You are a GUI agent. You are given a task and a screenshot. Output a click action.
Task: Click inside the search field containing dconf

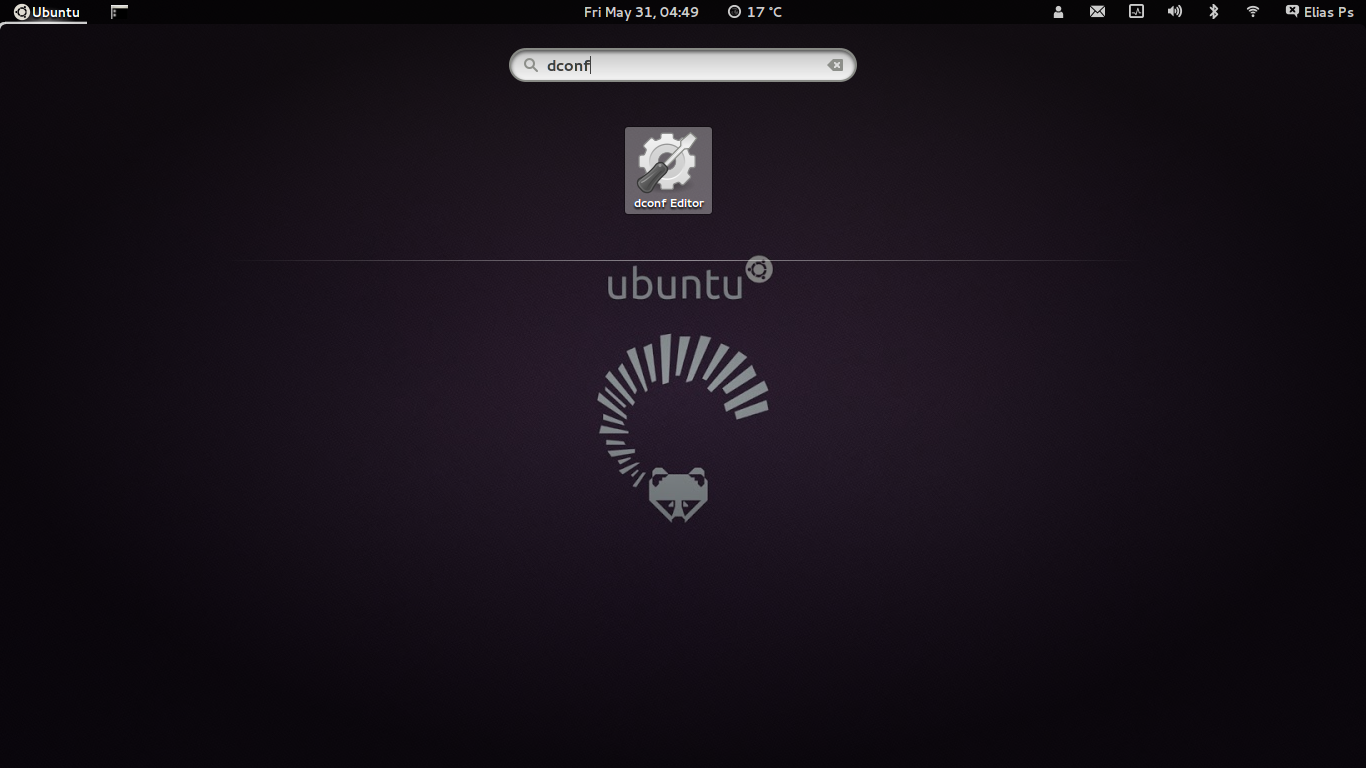(x=690, y=66)
